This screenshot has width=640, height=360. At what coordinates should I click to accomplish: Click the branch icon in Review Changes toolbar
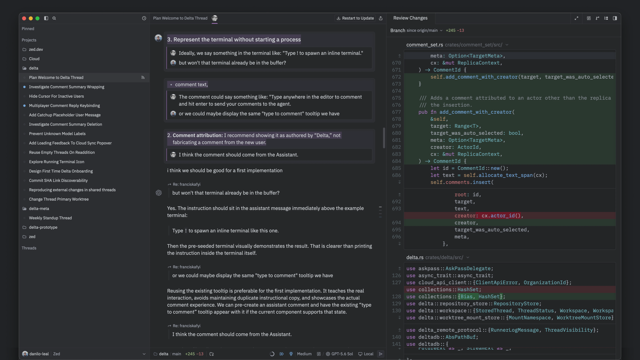coord(598,18)
